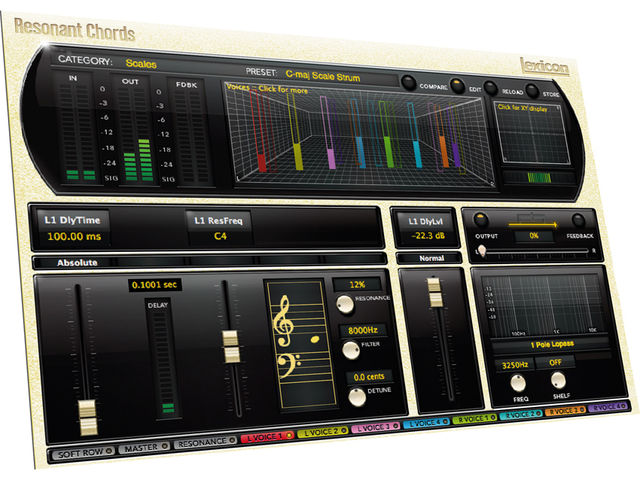Select the L Voice 1 tab
Viewport: 640px width, 480px height.
click(x=267, y=437)
